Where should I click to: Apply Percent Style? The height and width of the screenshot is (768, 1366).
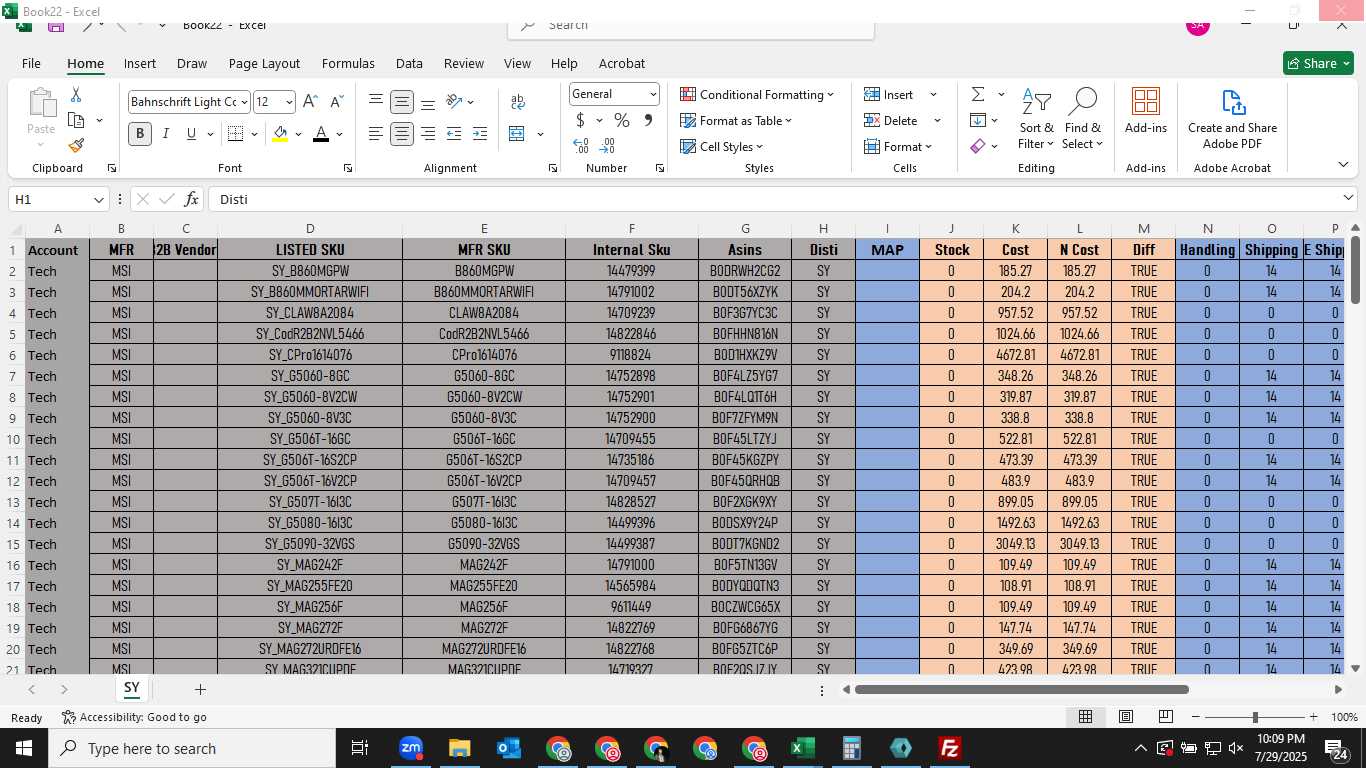coord(622,120)
